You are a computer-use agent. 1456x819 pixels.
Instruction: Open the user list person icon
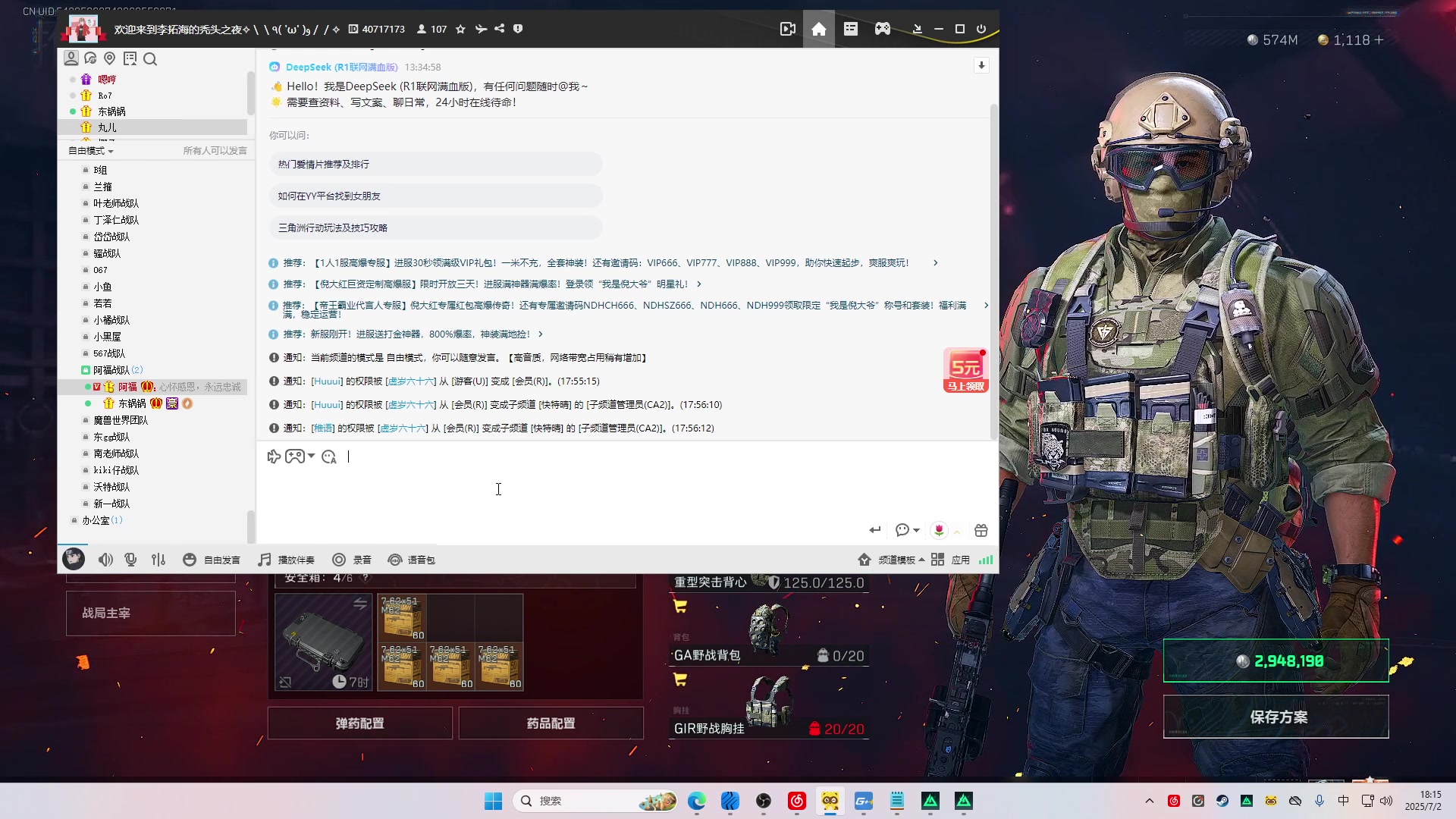pos(71,58)
